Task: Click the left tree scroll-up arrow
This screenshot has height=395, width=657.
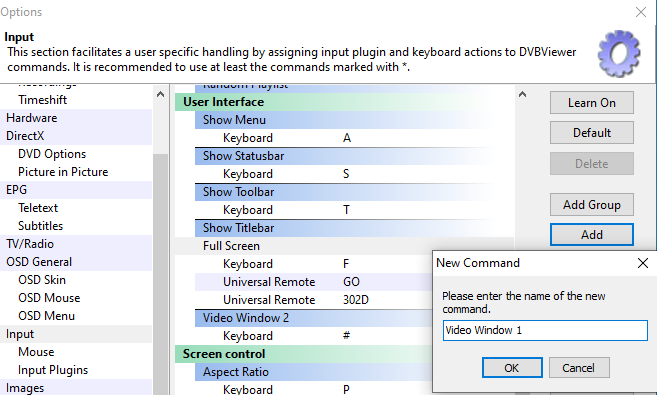Action: pos(160,95)
